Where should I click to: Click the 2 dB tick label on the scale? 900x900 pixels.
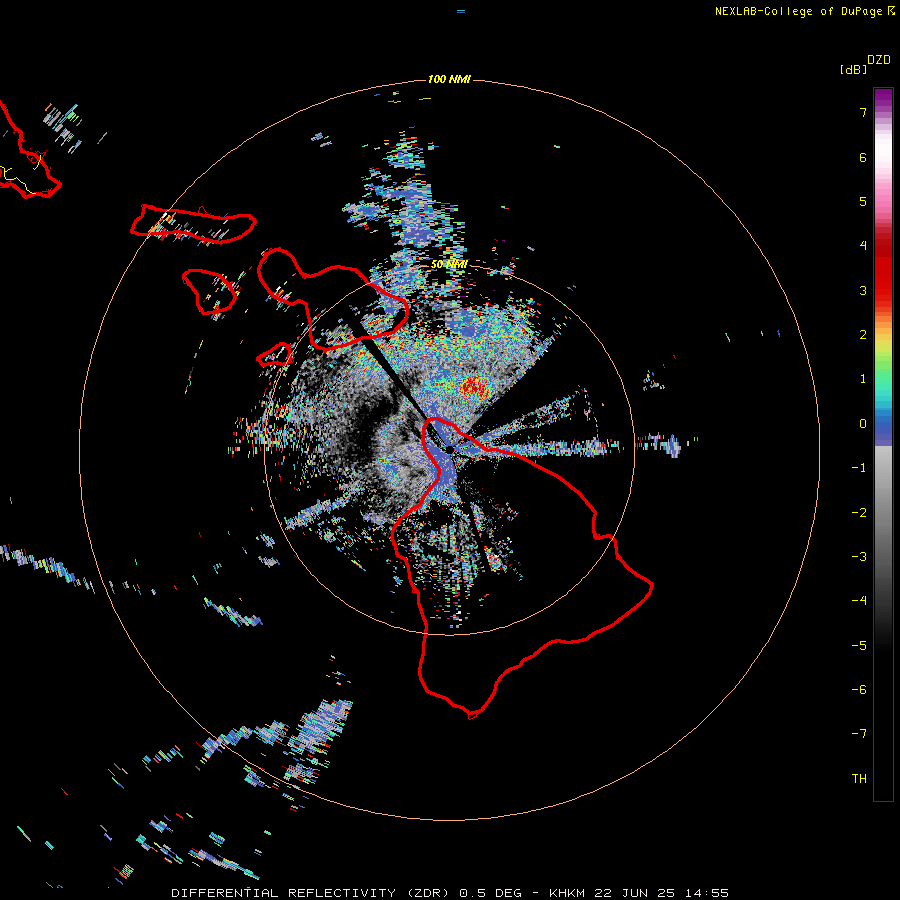tap(863, 335)
